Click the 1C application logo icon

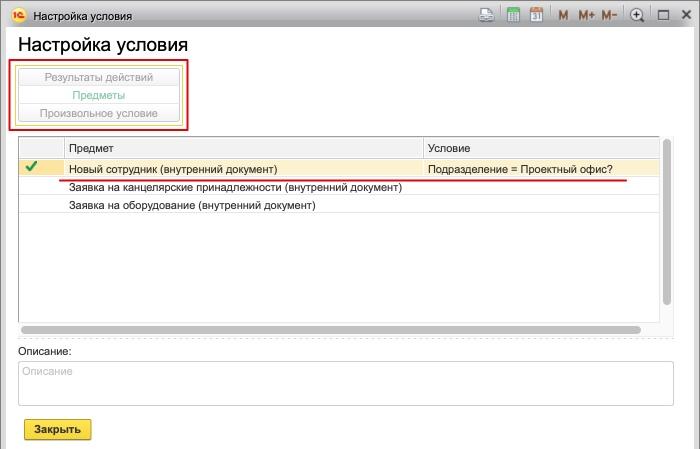pyautogui.click(x=18, y=16)
